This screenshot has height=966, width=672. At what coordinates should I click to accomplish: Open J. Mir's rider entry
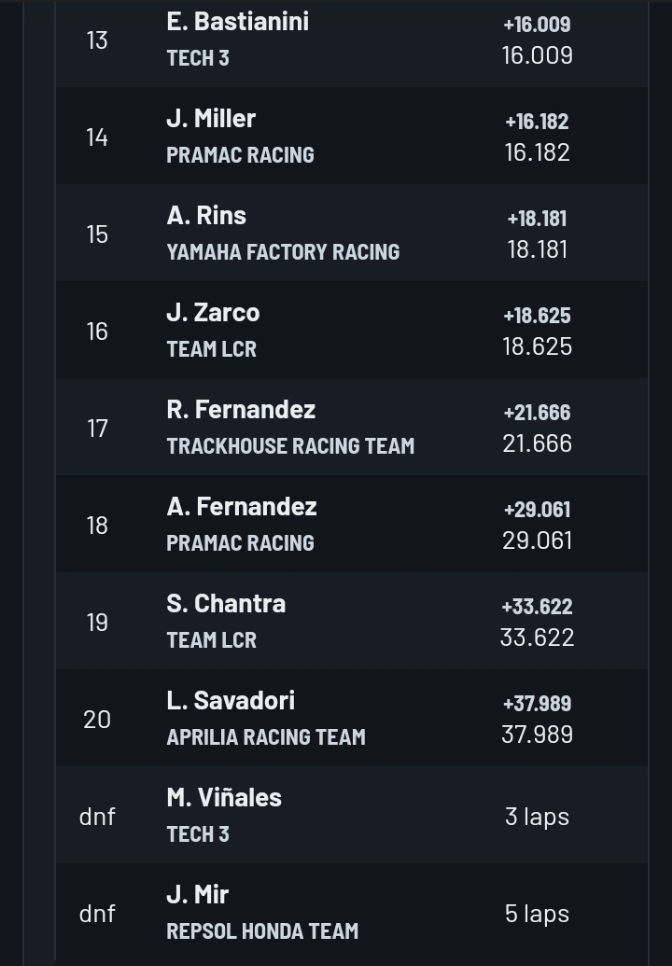[198, 894]
